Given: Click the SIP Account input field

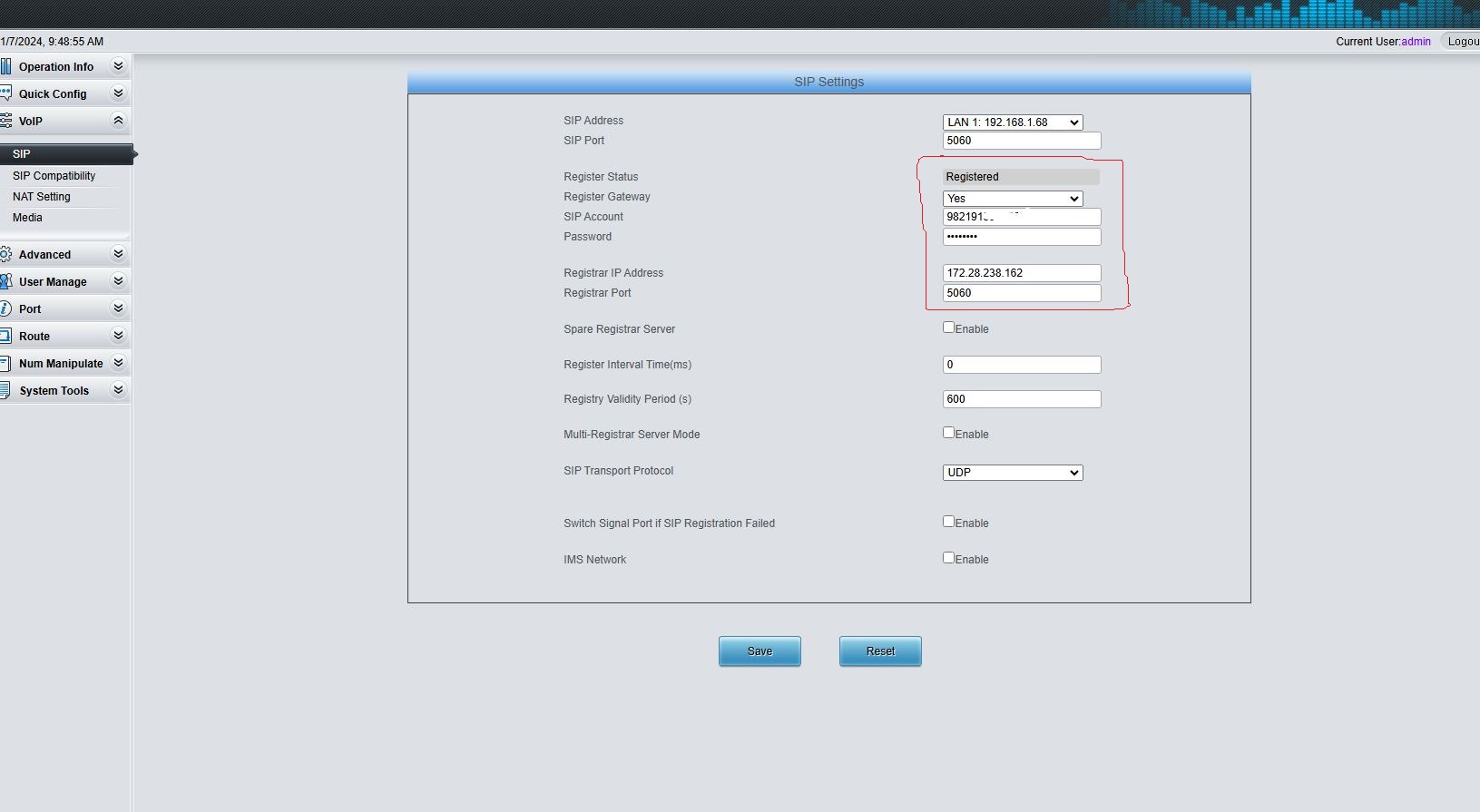Looking at the screenshot, I should click(1022, 217).
